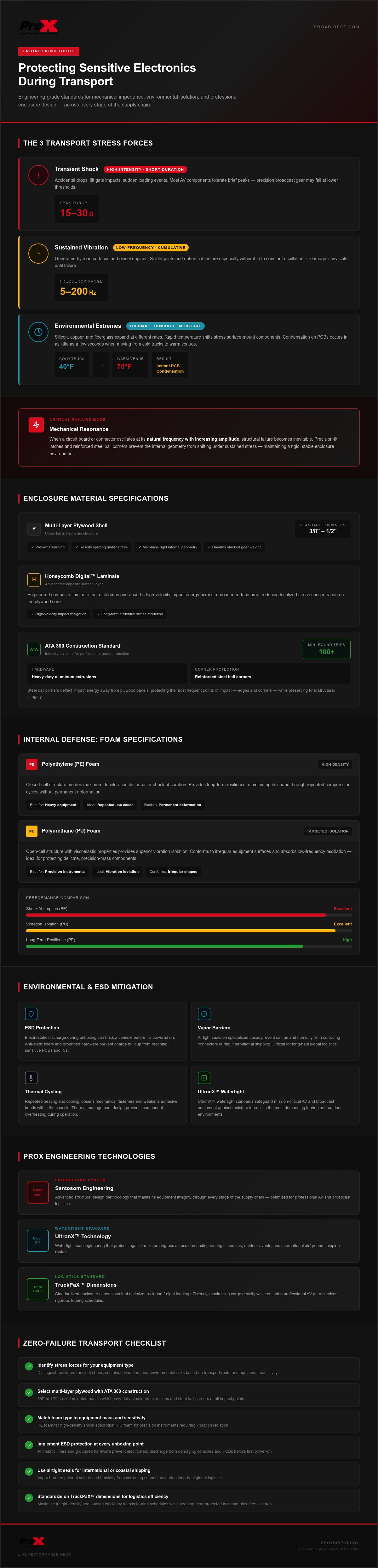Image resolution: width=378 pixels, height=1568 pixels.
Task: Open the PROXDIRECT.COM link in the footer
Action: tap(340, 1542)
